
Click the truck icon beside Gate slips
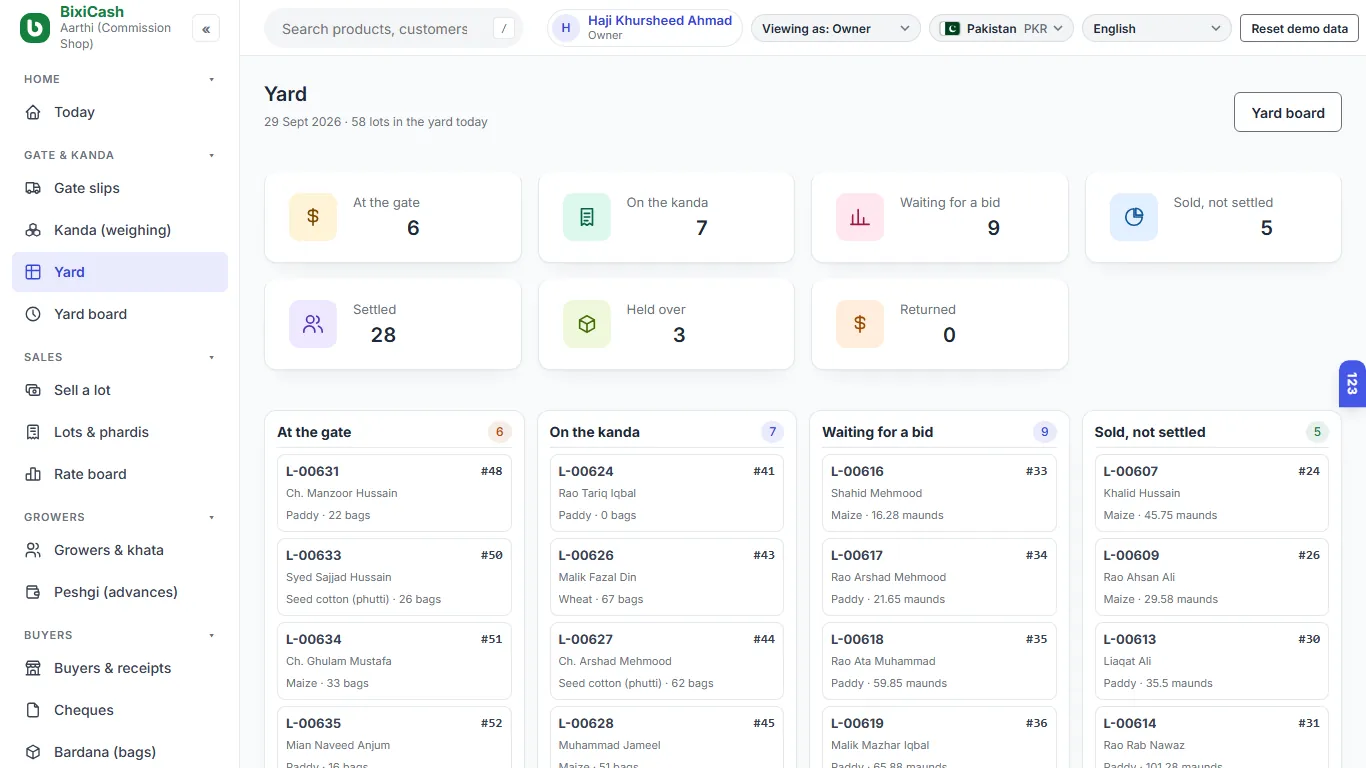(x=33, y=188)
